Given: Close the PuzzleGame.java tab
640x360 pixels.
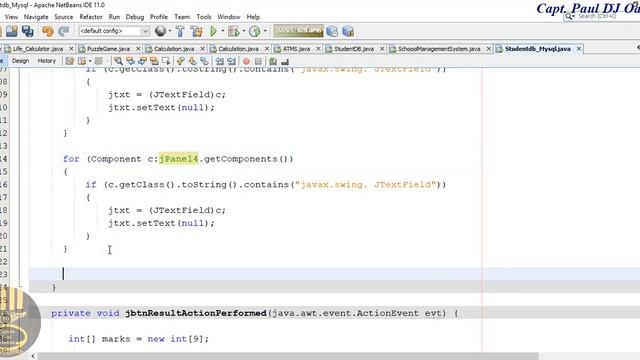Looking at the screenshot, I should pyautogui.click(x=138, y=49).
